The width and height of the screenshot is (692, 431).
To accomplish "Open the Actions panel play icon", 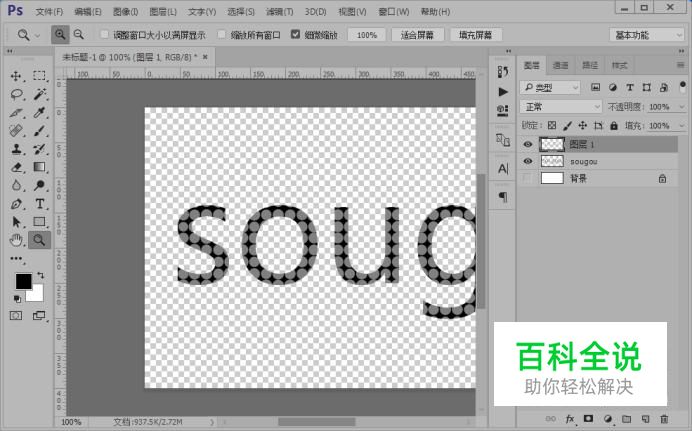I will [x=503, y=92].
